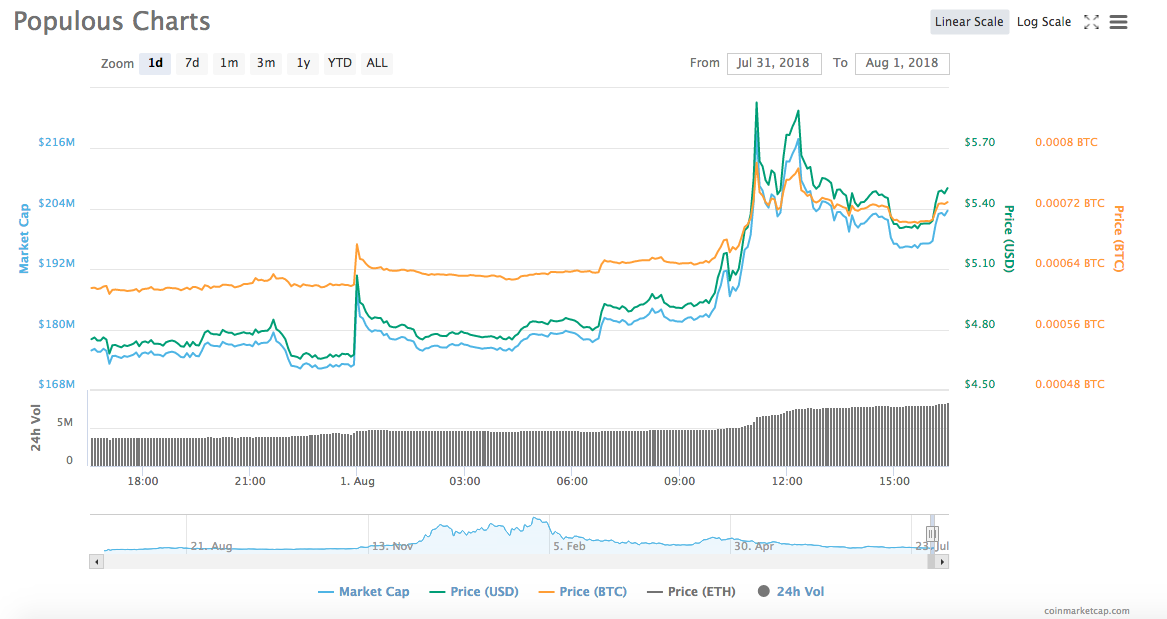The width and height of the screenshot is (1167, 619).
Task: Click the 13. Nov navigator label
Action: pyautogui.click(x=392, y=546)
